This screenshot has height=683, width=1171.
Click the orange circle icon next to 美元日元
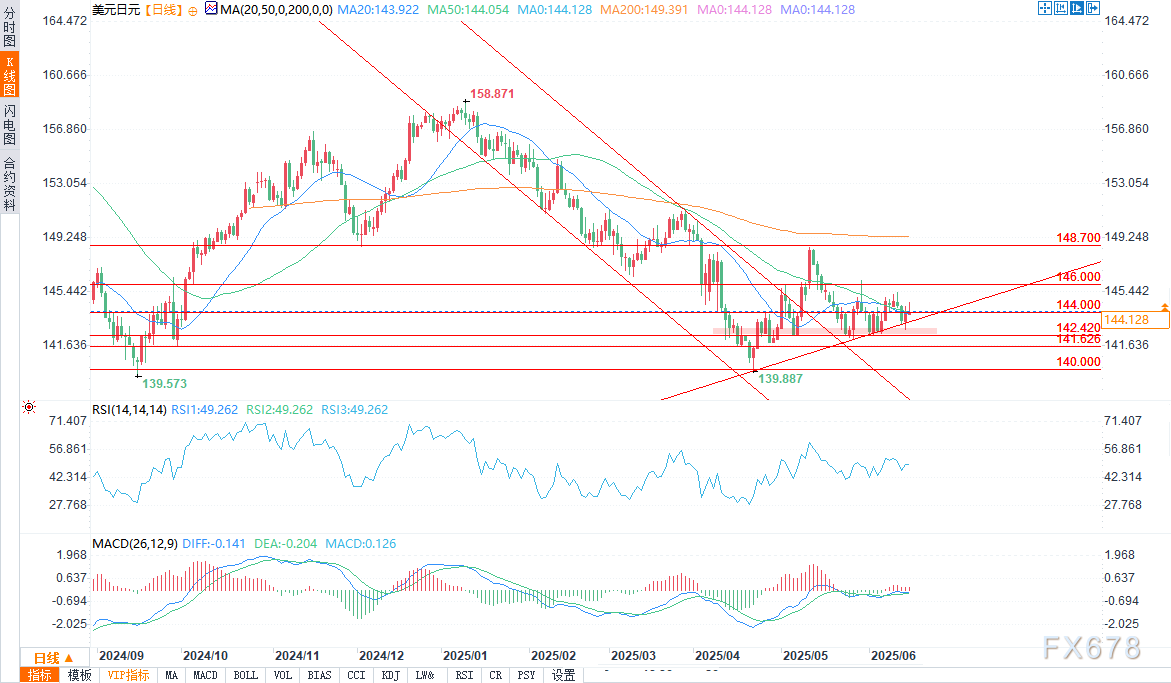pyautogui.click(x=192, y=9)
